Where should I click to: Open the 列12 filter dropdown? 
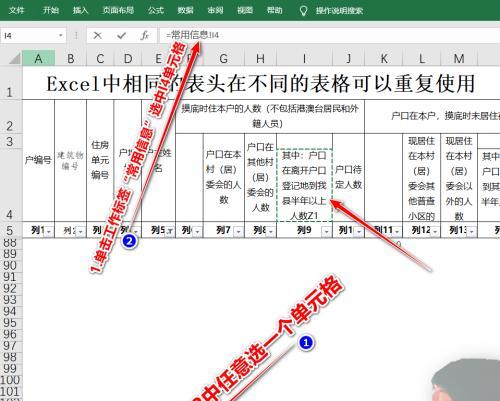point(434,231)
